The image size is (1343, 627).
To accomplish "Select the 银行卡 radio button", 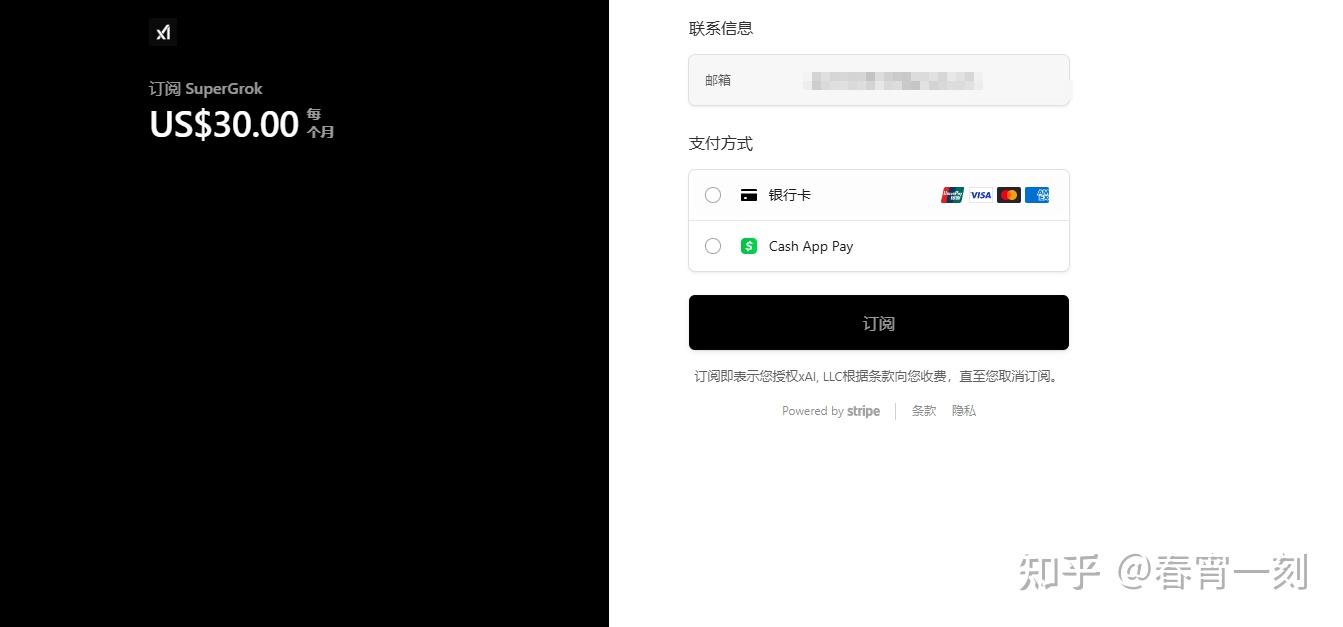I will [713, 195].
